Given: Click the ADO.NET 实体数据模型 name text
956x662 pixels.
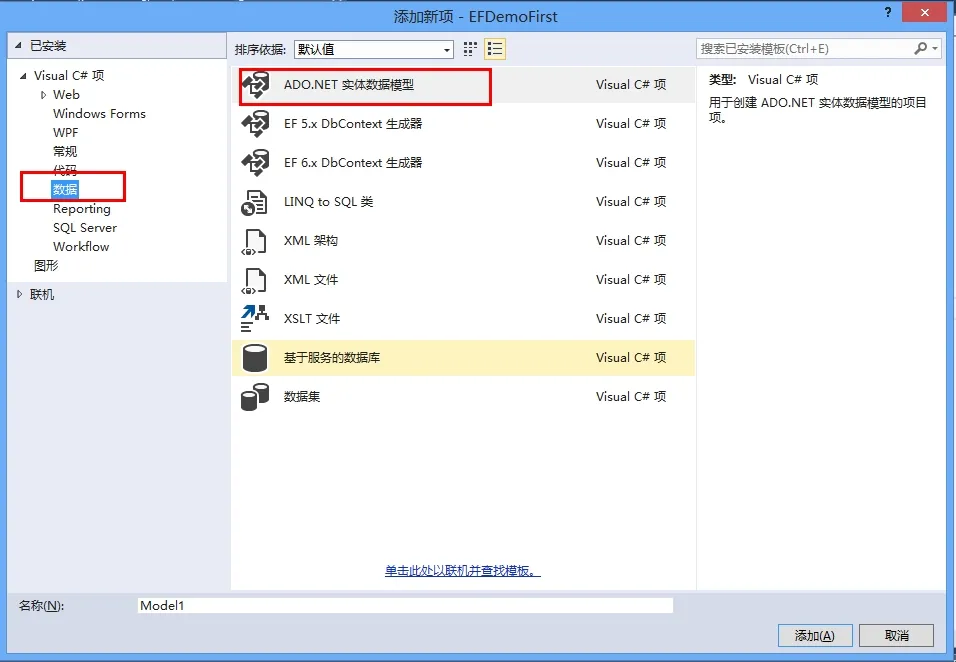Looking at the screenshot, I should point(349,85).
